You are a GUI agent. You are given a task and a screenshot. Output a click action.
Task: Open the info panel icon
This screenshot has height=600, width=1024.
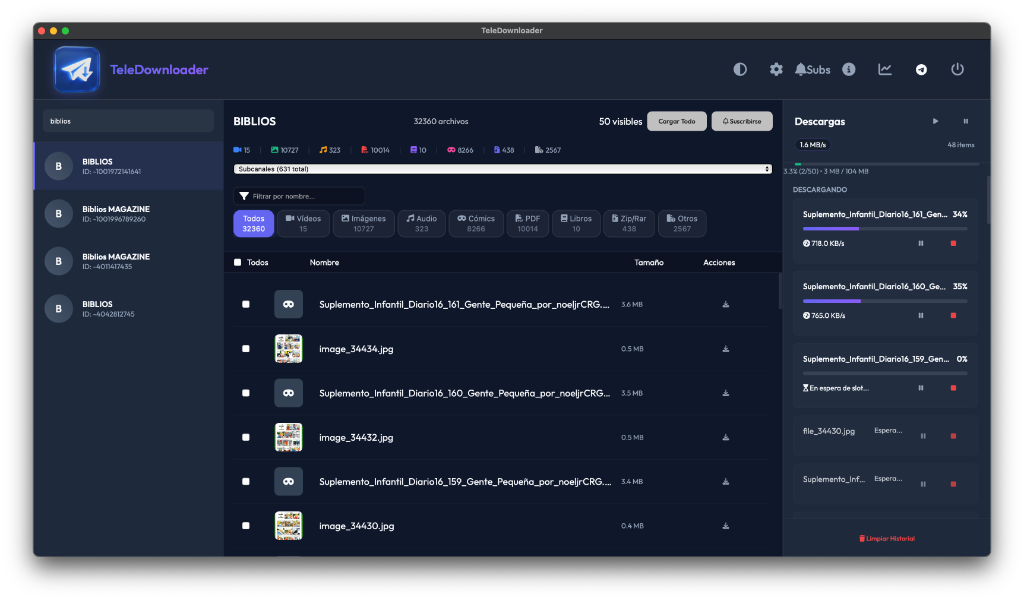[849, 69]
